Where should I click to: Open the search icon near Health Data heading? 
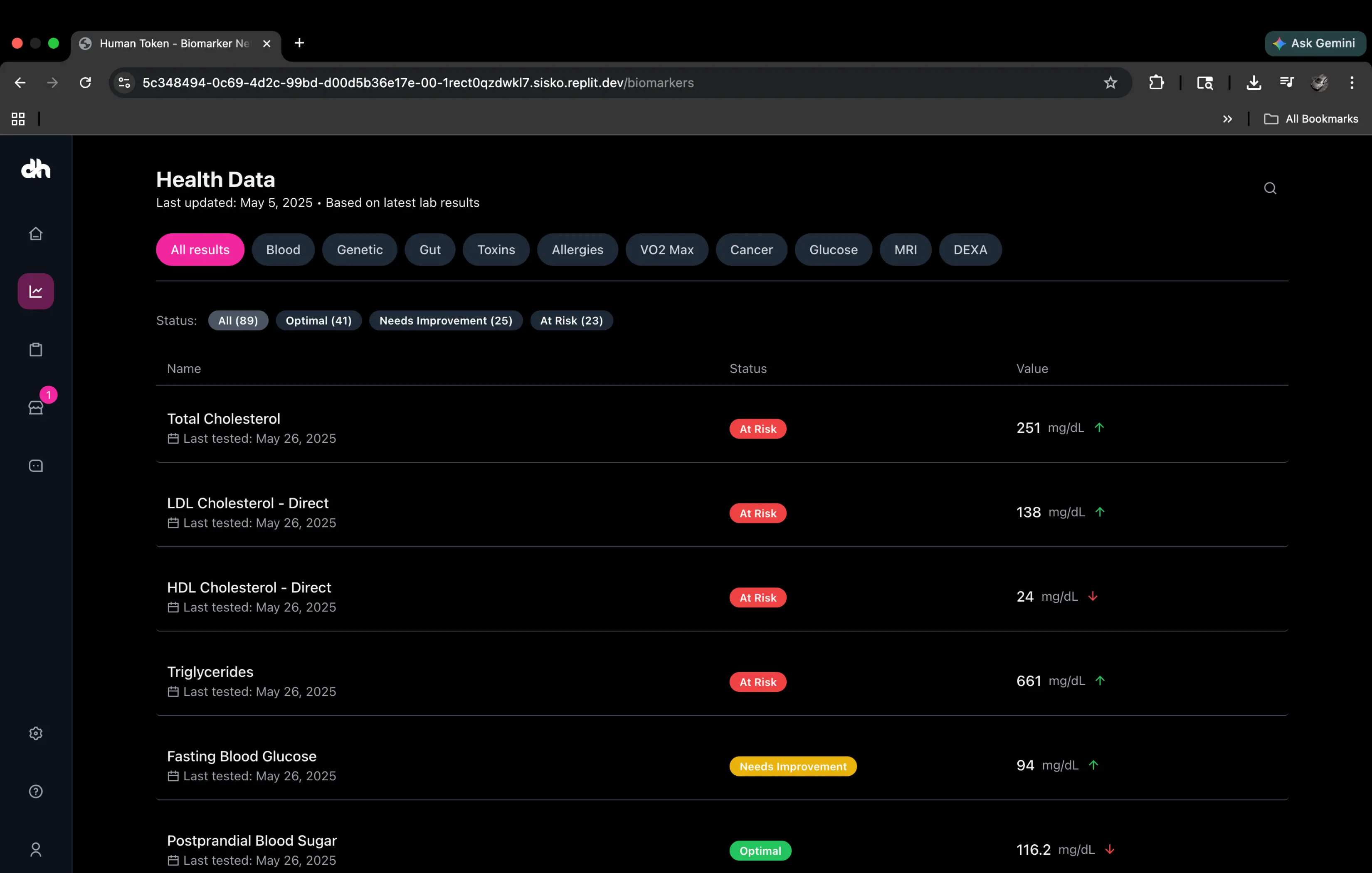point(1270,188)
